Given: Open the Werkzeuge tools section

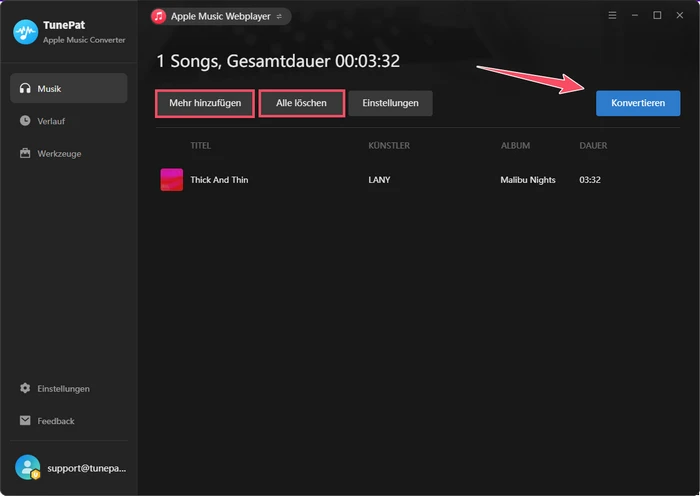Looking at the screenshot, I should [x=69, y=154].
